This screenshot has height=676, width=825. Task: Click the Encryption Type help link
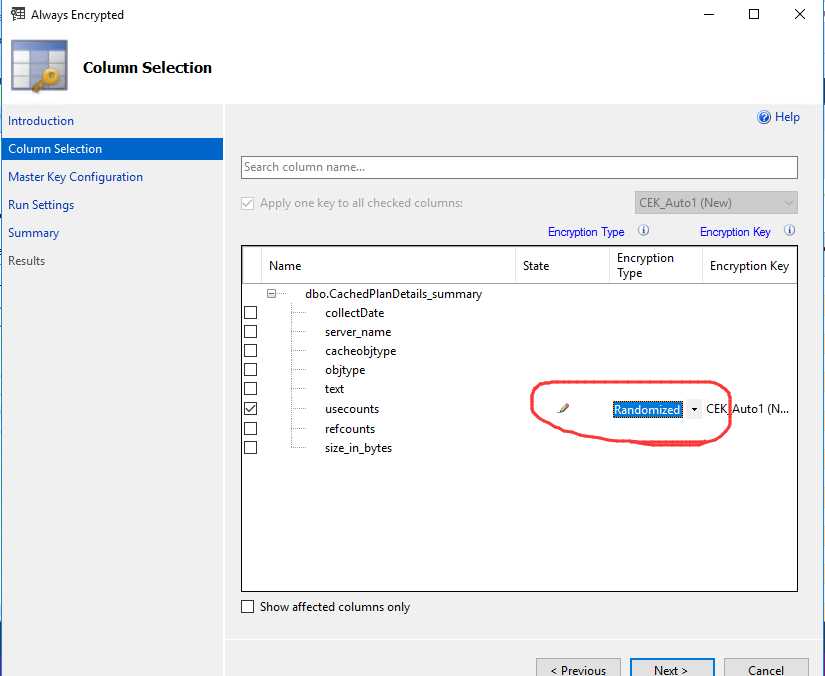586,232
